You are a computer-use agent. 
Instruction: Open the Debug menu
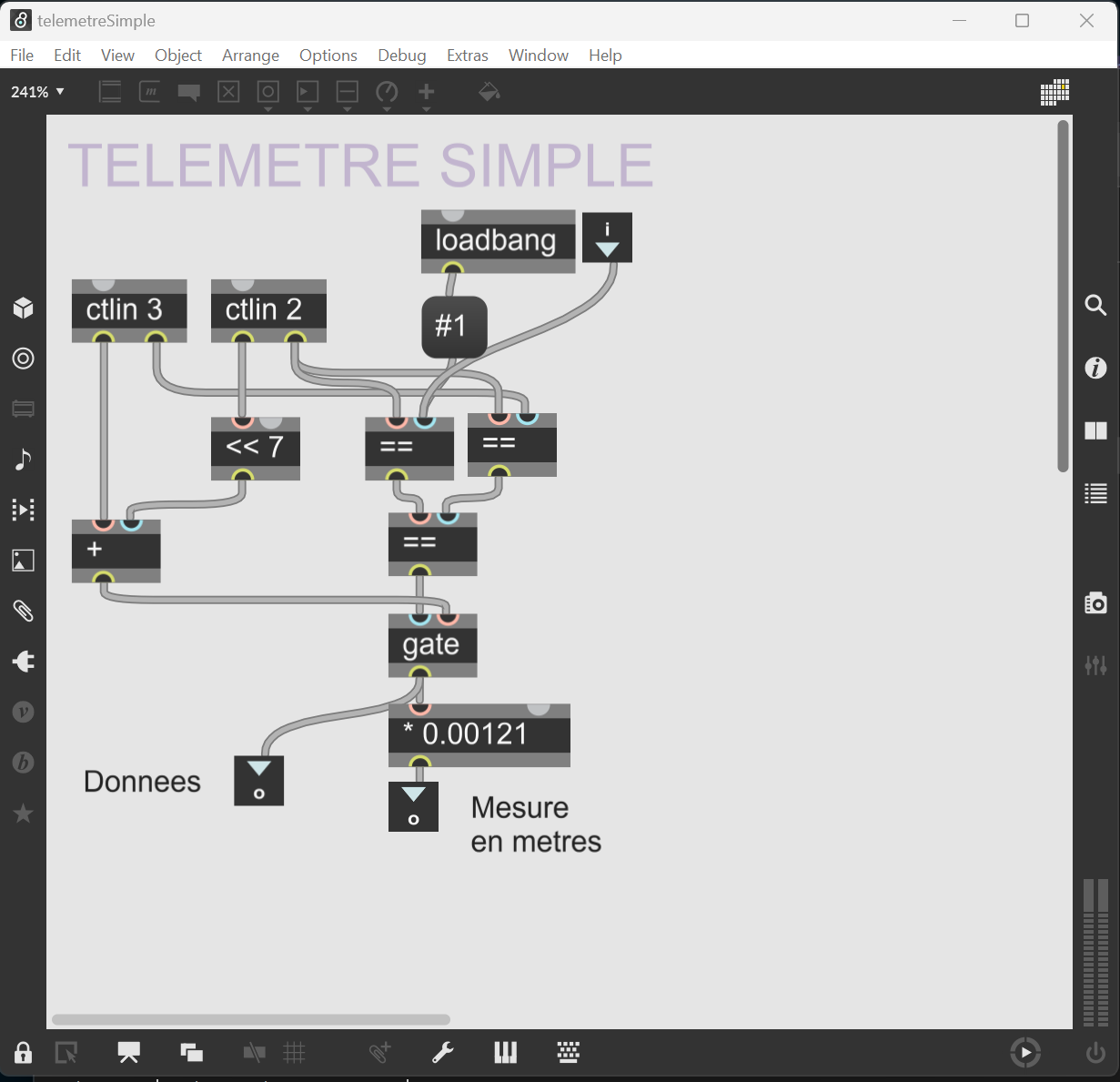402,56
